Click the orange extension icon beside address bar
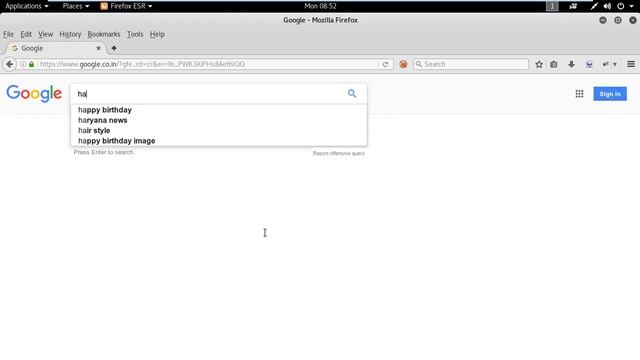 coord(403,64)
